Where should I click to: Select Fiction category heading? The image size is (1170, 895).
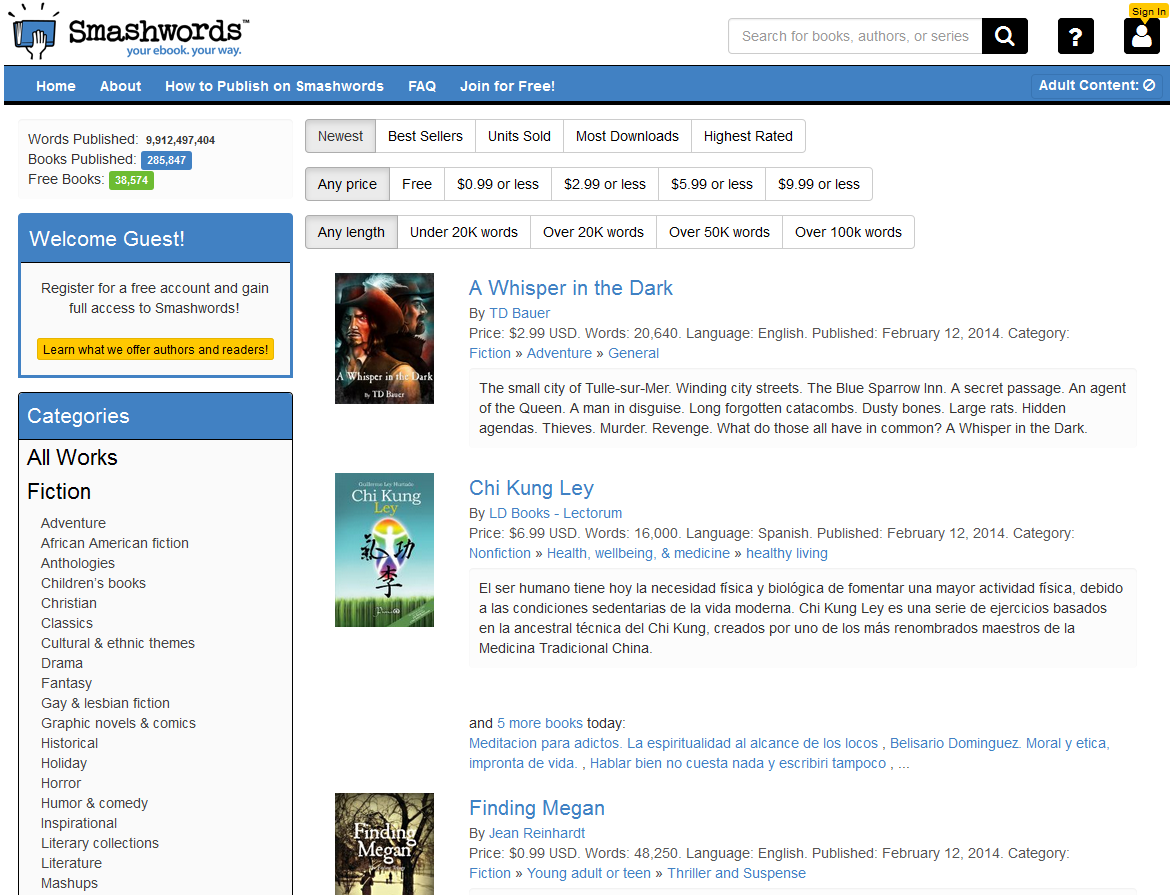(x=59, y=492)
